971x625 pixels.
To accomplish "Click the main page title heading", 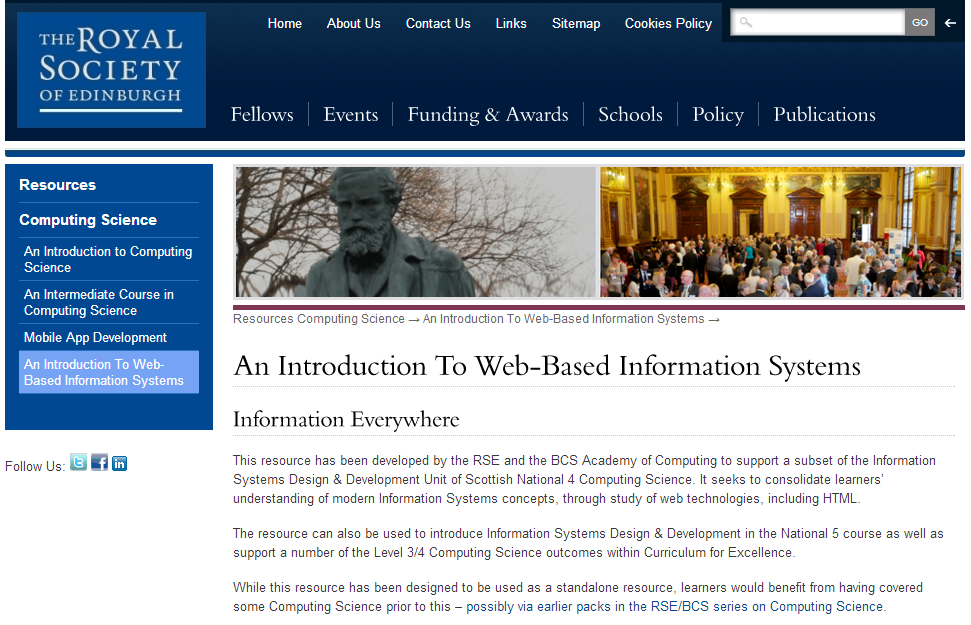I will [x=547, y=366].
